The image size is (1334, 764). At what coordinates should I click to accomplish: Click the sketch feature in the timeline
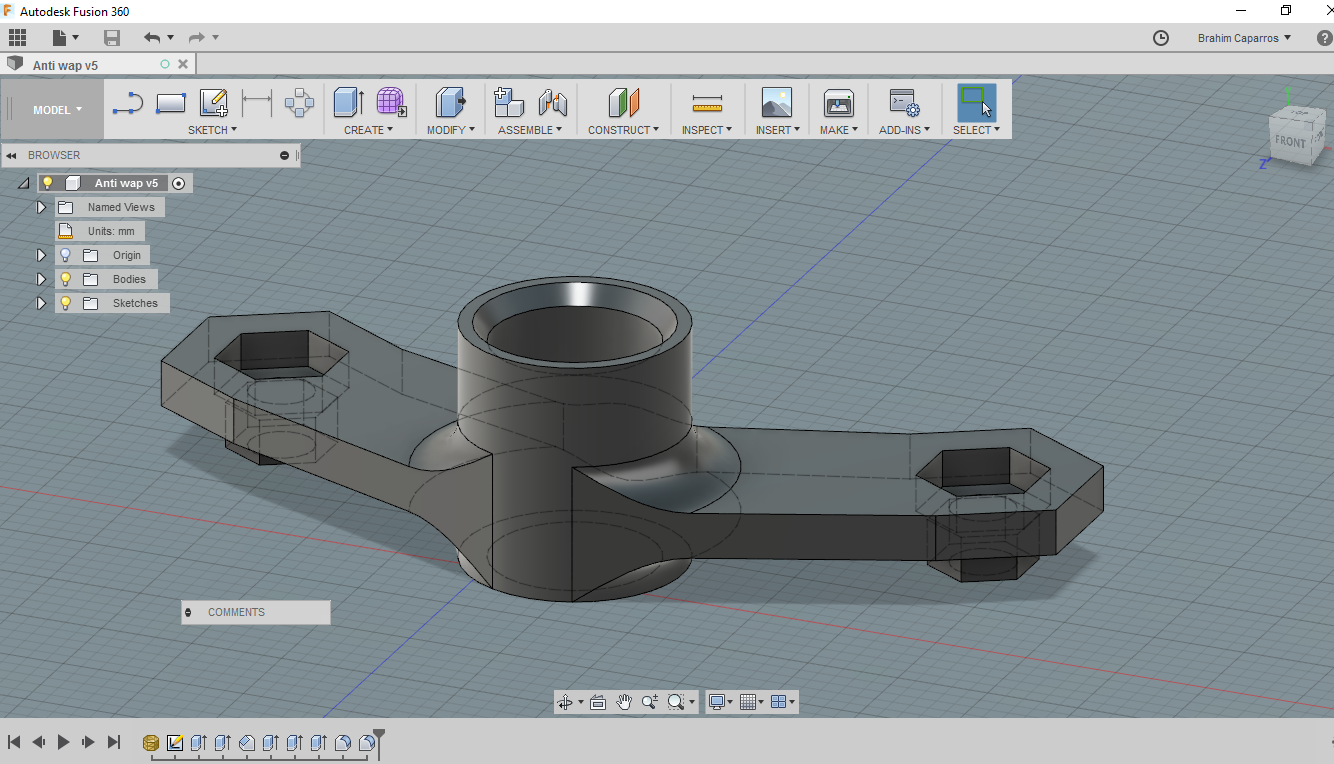[175, 743]
